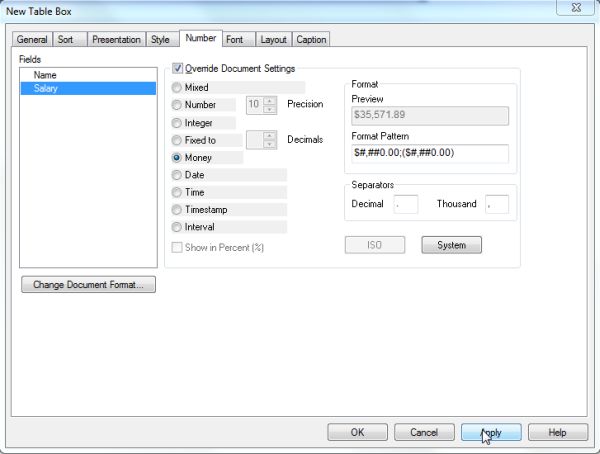Switch to the Style tab
The image size is (600, 454).
pos(162,39)
